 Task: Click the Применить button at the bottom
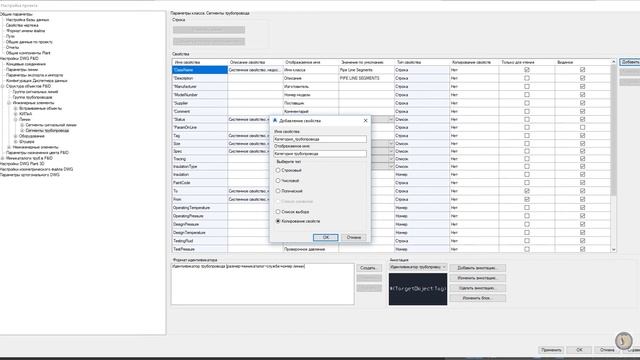pos(551,350)
